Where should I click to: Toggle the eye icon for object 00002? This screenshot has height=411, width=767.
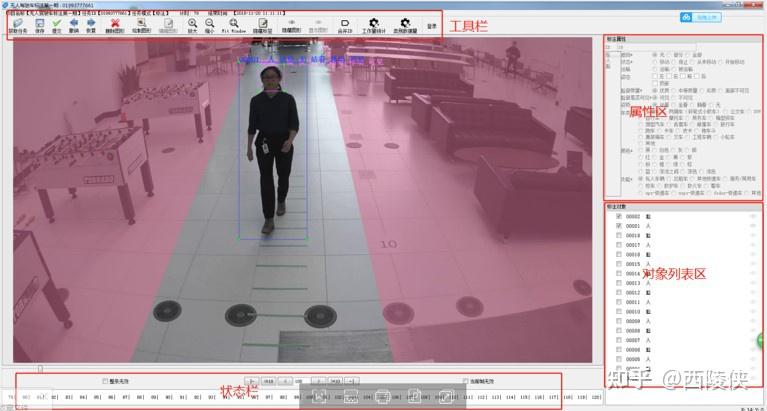pos(753,216)
